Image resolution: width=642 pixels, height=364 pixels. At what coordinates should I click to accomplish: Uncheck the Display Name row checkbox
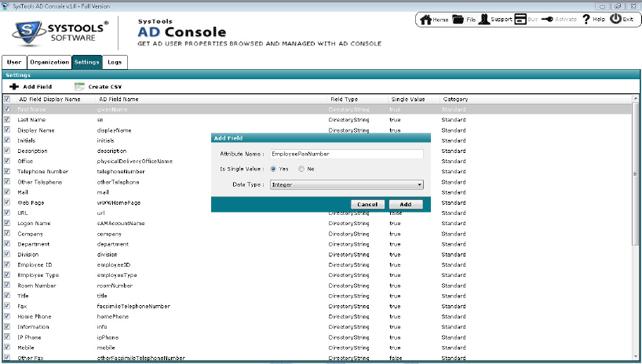7,130
